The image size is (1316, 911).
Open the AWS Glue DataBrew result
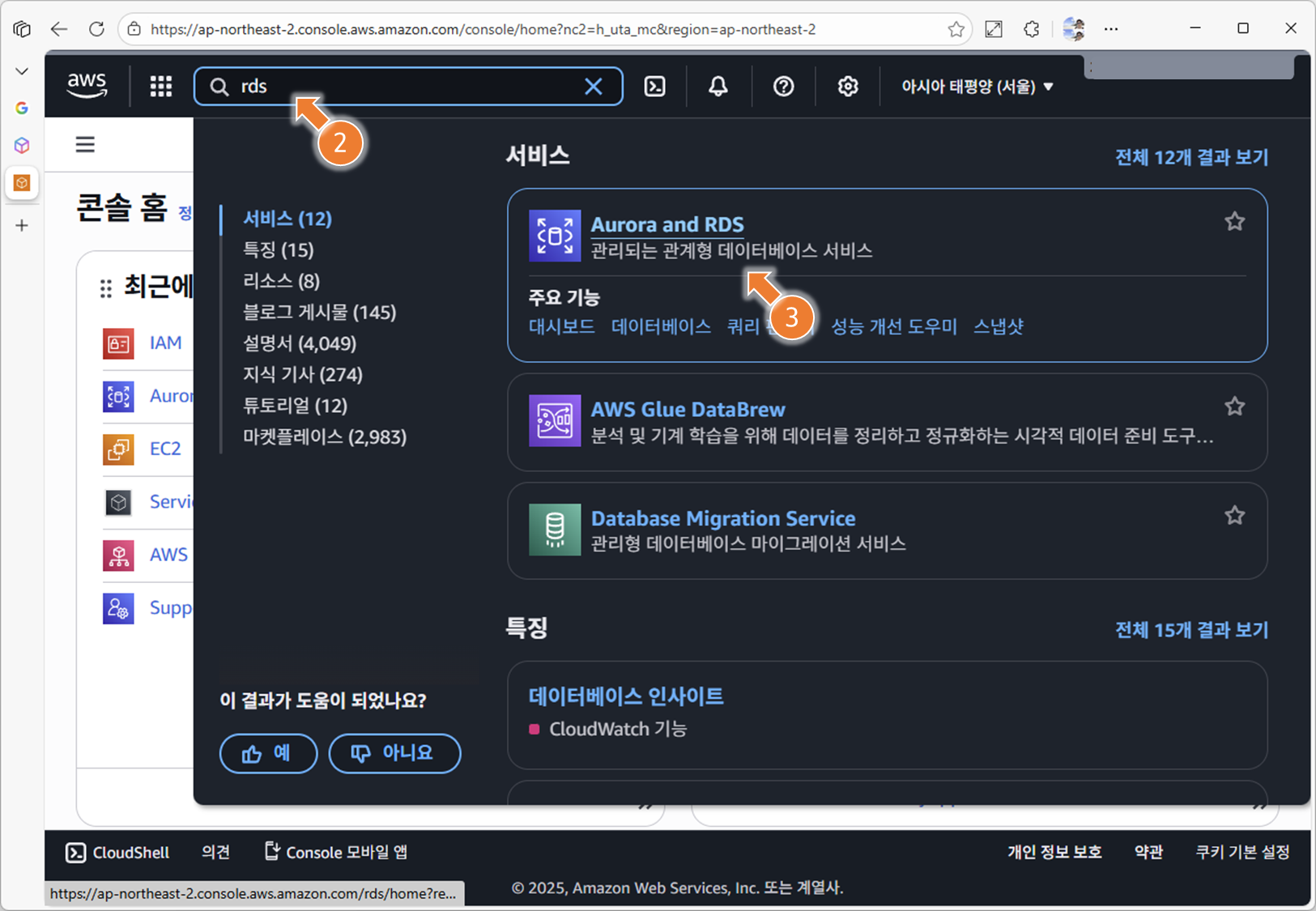pyautogui.click(x=688, y=409)
